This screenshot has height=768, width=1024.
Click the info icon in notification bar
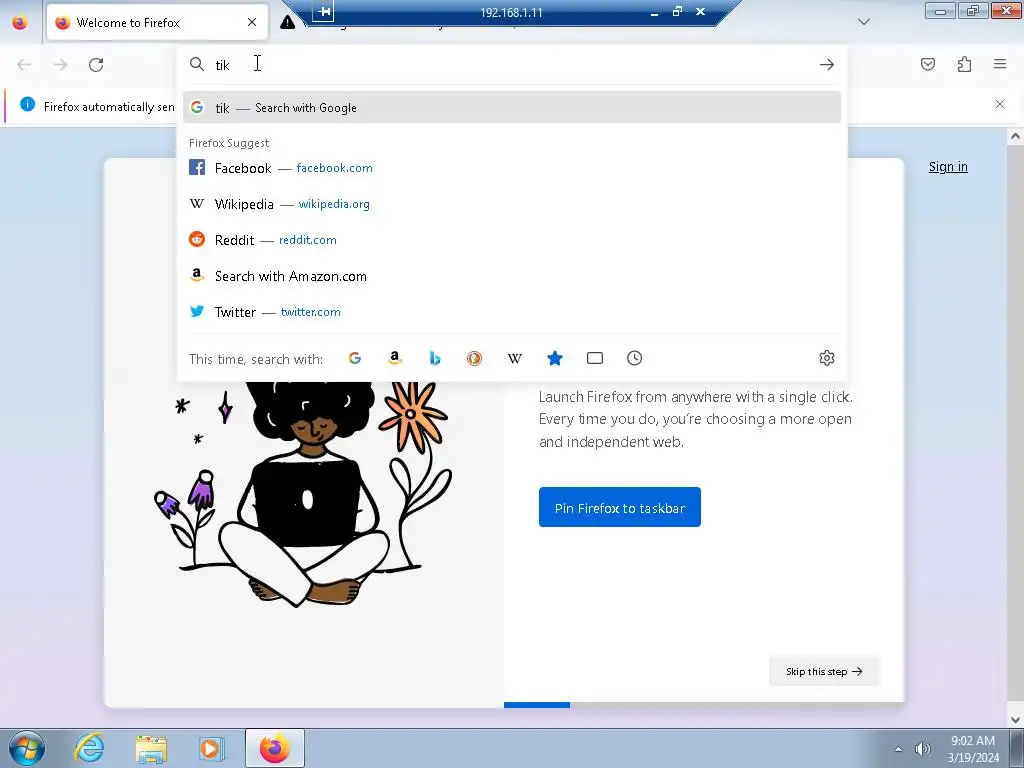[27, 104]
